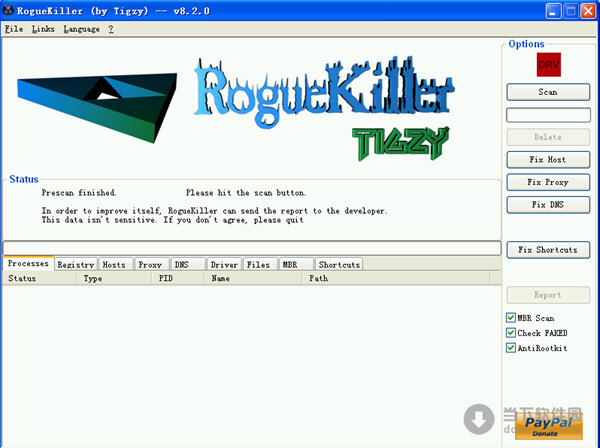
Task: Switch to the Files tab
Action: [260, 264]
